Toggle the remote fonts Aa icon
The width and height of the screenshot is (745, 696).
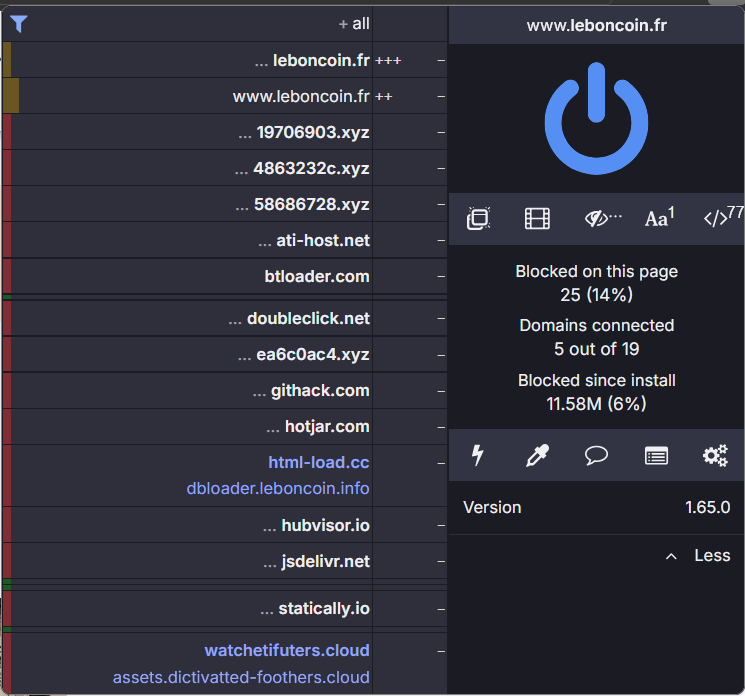click(x=659, y=218)
